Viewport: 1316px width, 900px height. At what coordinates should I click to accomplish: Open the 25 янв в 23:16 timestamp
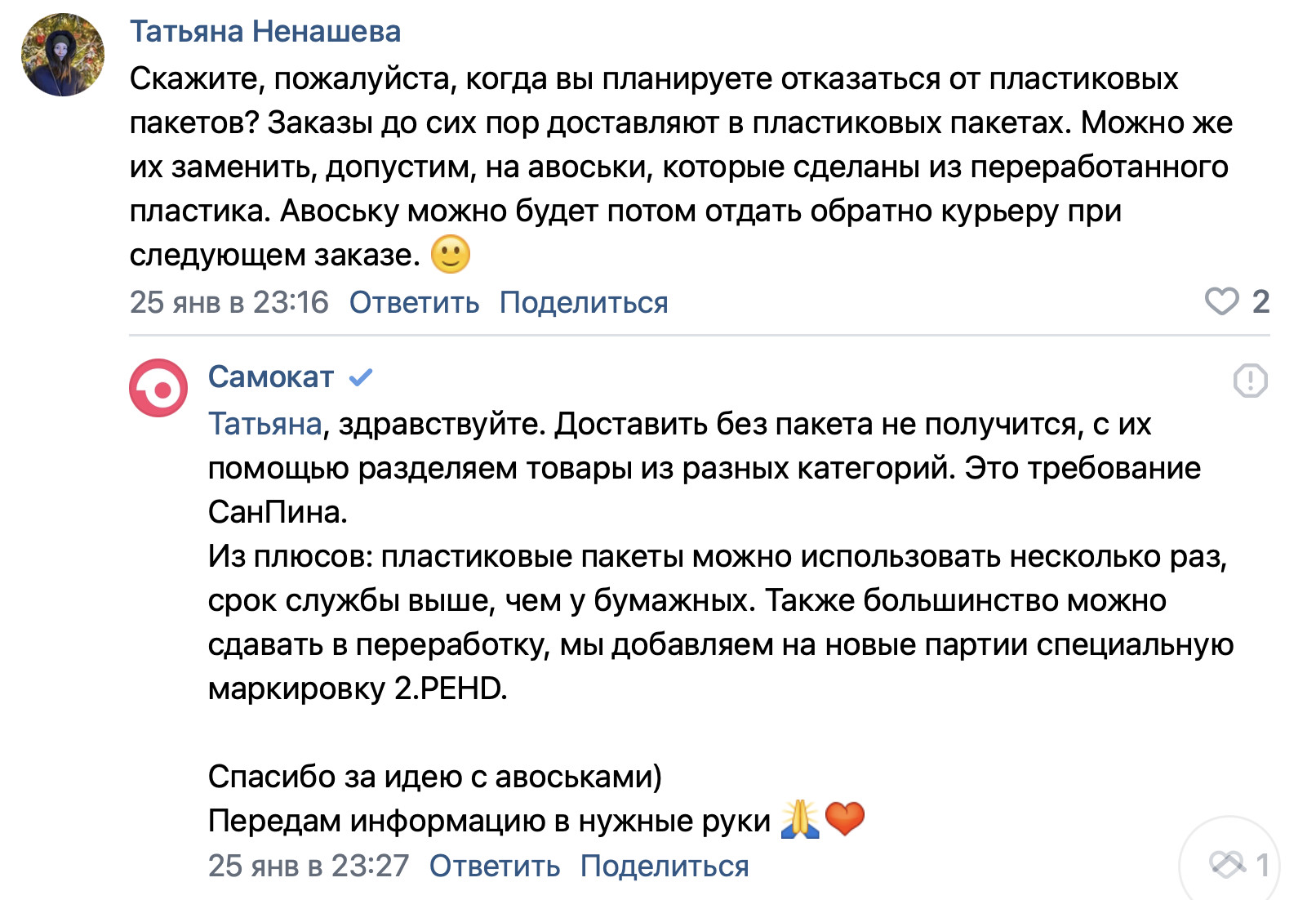(229, 302)
